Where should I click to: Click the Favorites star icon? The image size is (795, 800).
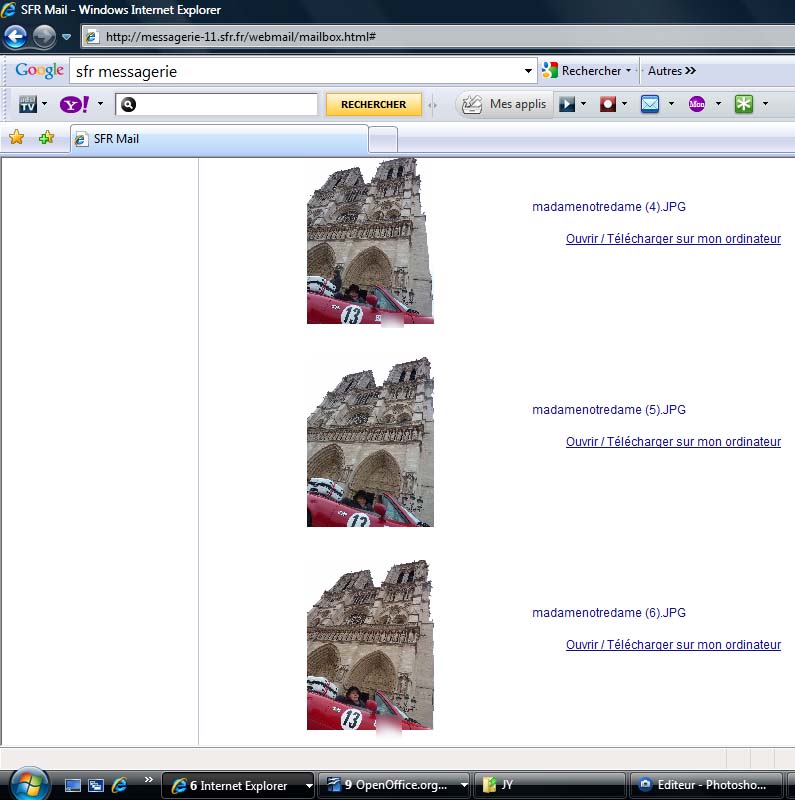pos(16,137)
